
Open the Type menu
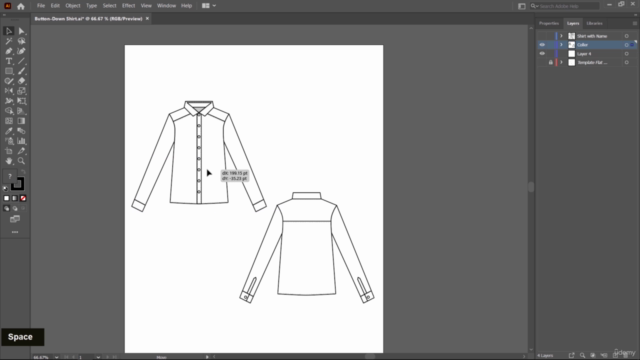(91, 6)
